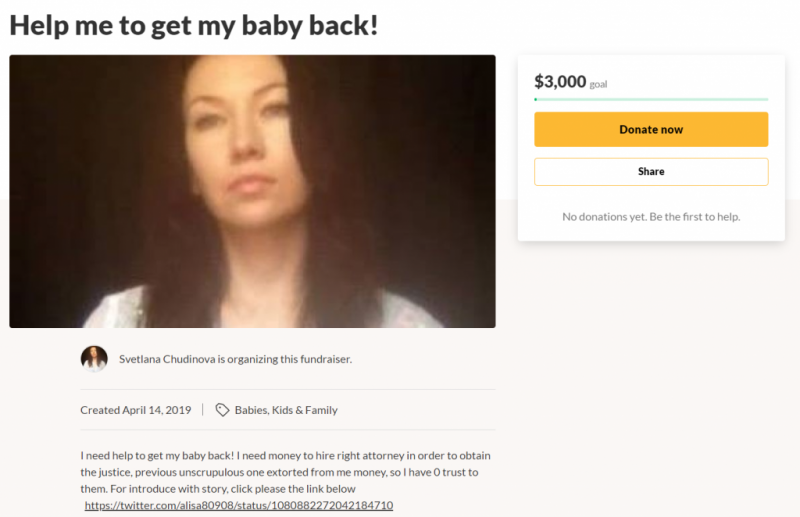Click the 'Be the first to help' text

(x=695, y=217)
